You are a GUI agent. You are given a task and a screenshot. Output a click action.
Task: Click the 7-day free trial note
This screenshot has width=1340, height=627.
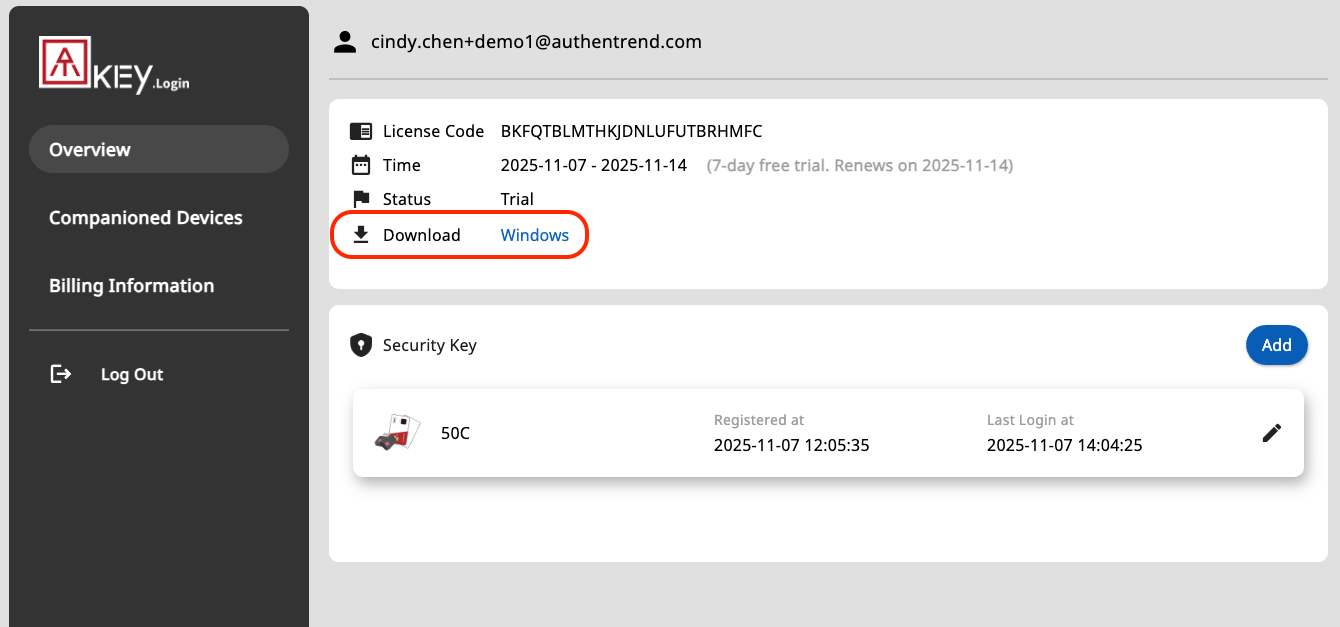point(859,165)
